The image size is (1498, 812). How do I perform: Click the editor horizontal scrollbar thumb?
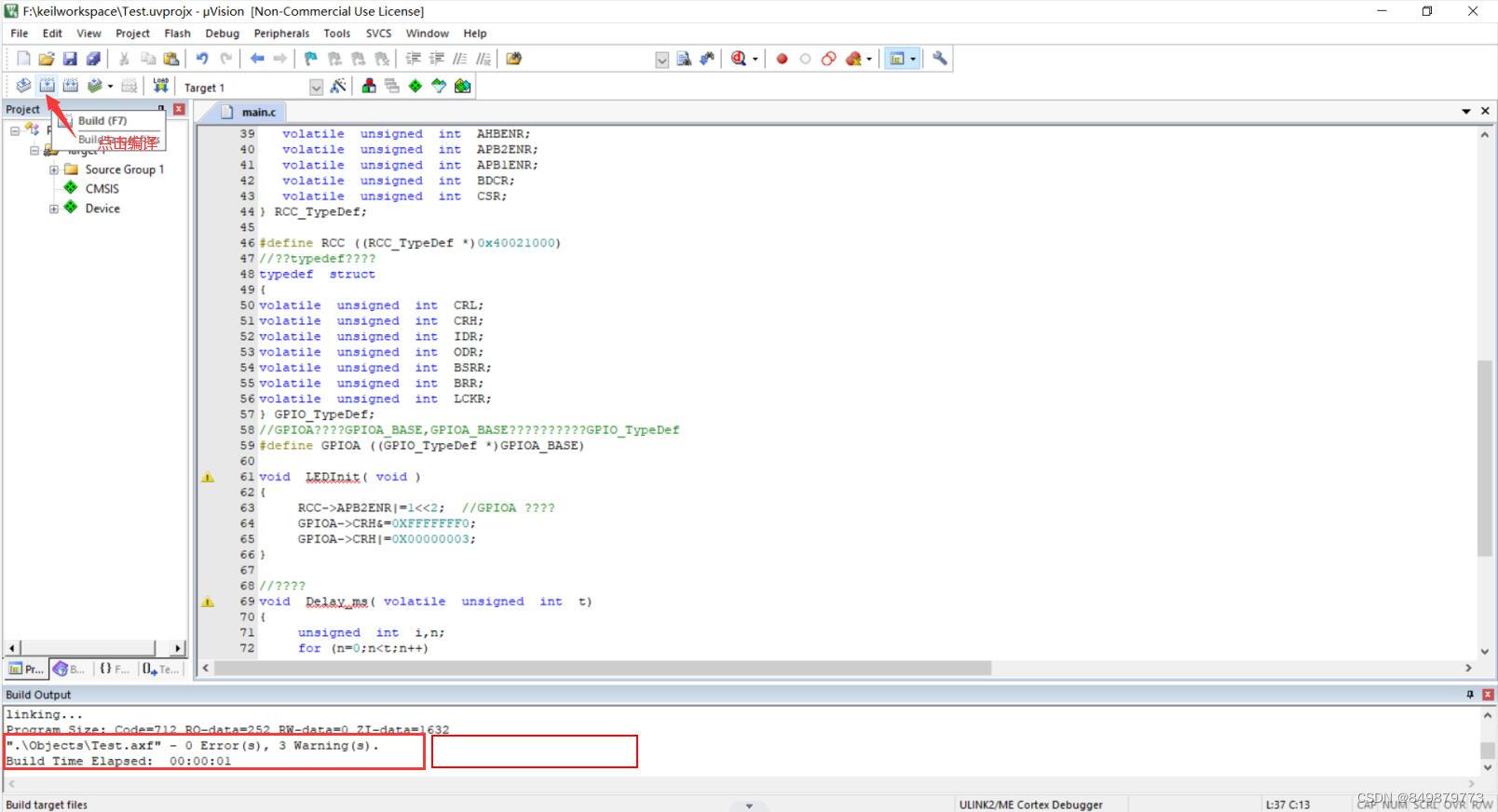602,668
